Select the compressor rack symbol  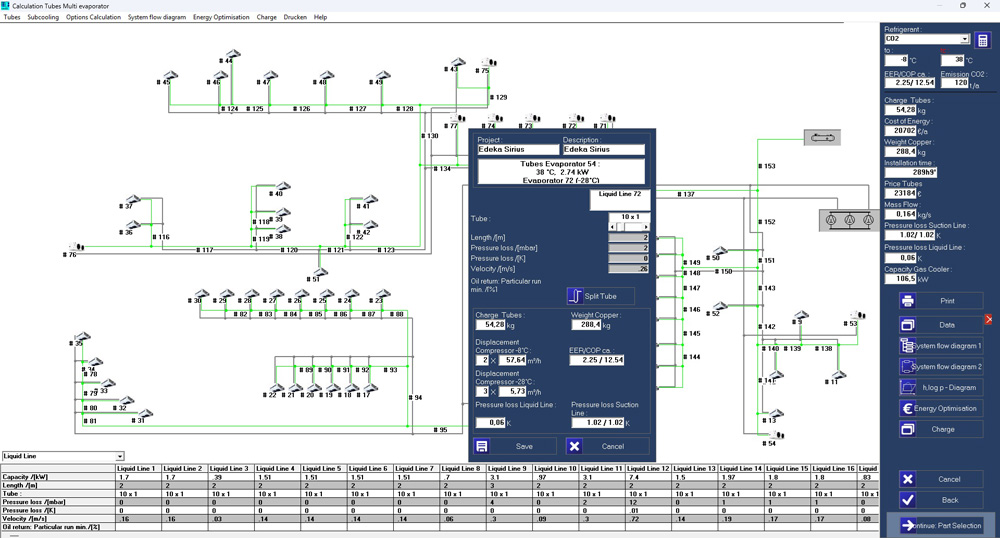(849, 220)
